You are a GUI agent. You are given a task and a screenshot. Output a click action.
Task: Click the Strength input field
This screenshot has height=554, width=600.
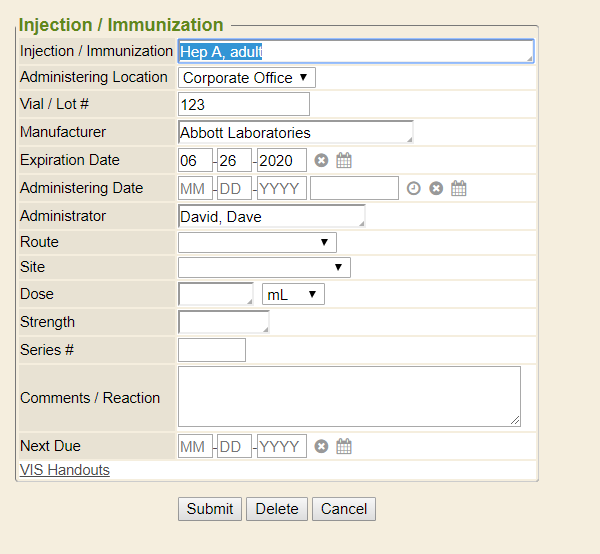223,322
